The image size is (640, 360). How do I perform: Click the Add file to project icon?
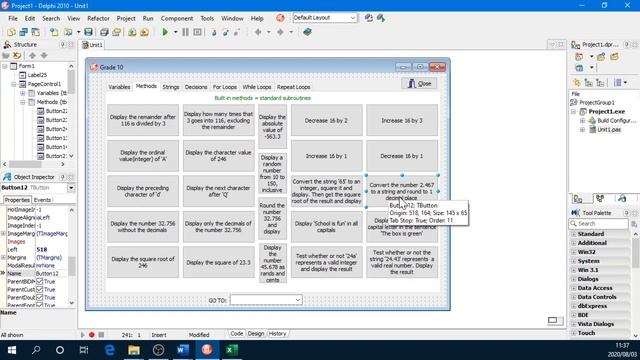(132, 32)
